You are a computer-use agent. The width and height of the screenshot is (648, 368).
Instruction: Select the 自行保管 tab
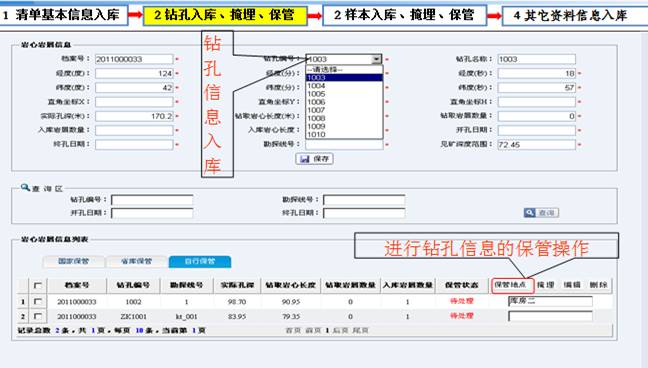(x=200, y=261)
